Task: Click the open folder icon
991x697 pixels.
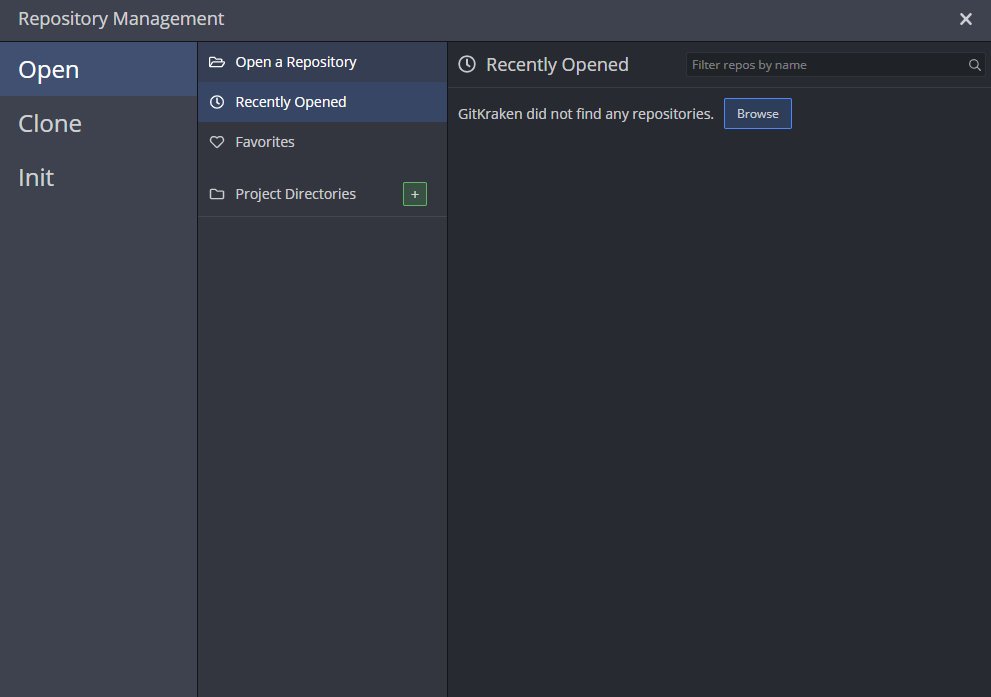Action: point(217,62)
